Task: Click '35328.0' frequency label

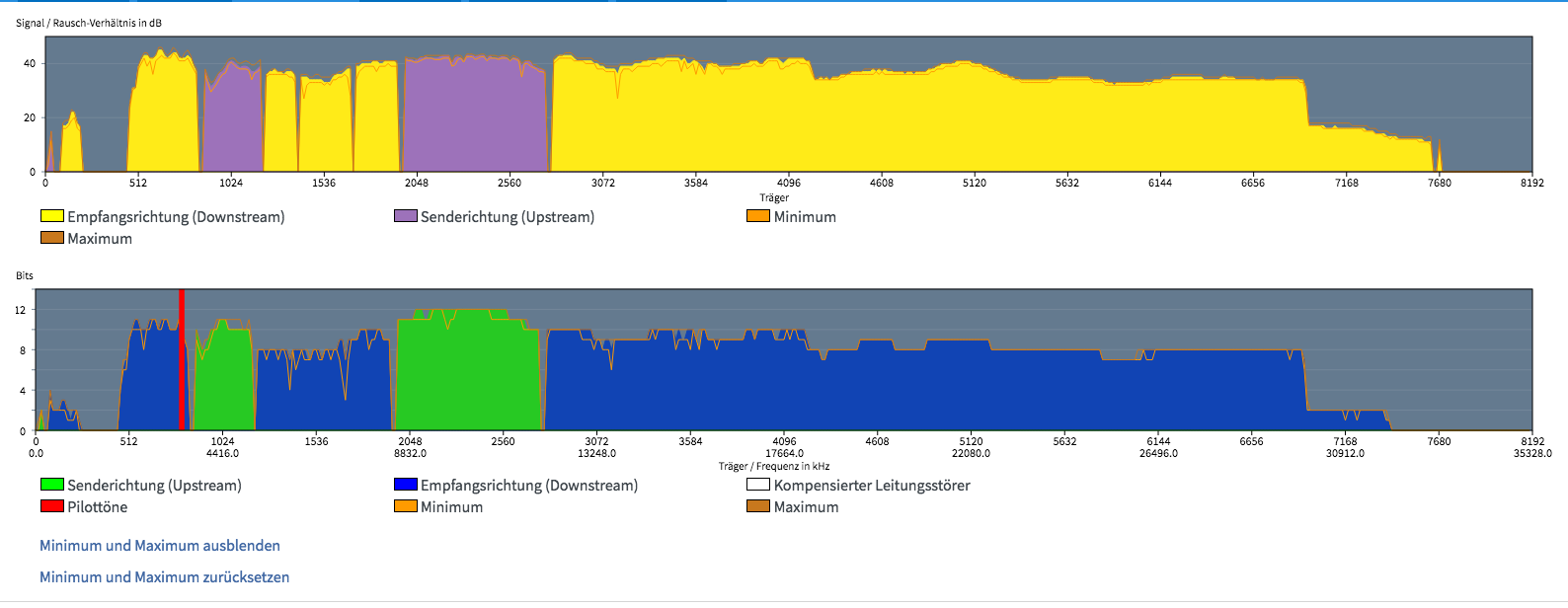Action: click(x=1532, y=454)
